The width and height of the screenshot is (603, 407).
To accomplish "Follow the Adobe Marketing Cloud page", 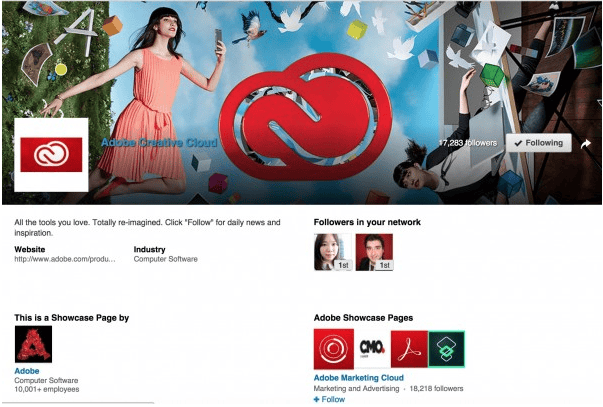I will pos(330,400).
